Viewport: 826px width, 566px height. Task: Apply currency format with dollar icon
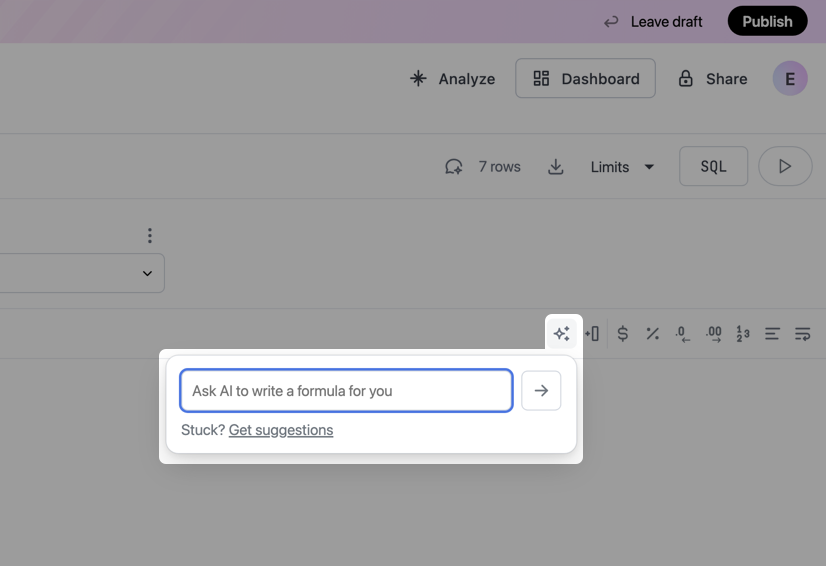[622, 334]
